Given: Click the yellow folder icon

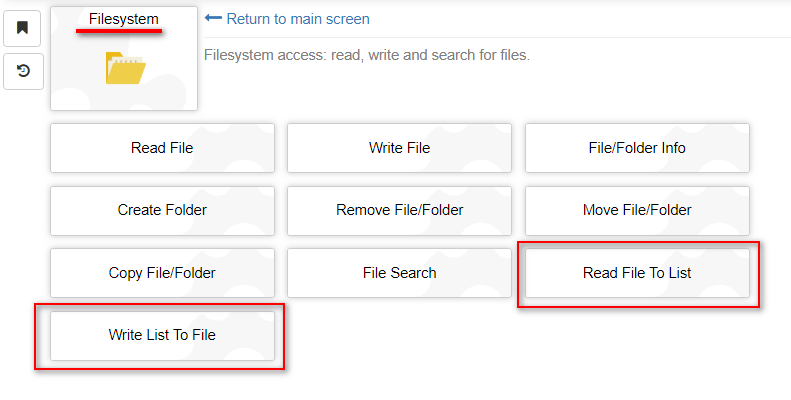Looking at the screenshot, I should [125, 68].
